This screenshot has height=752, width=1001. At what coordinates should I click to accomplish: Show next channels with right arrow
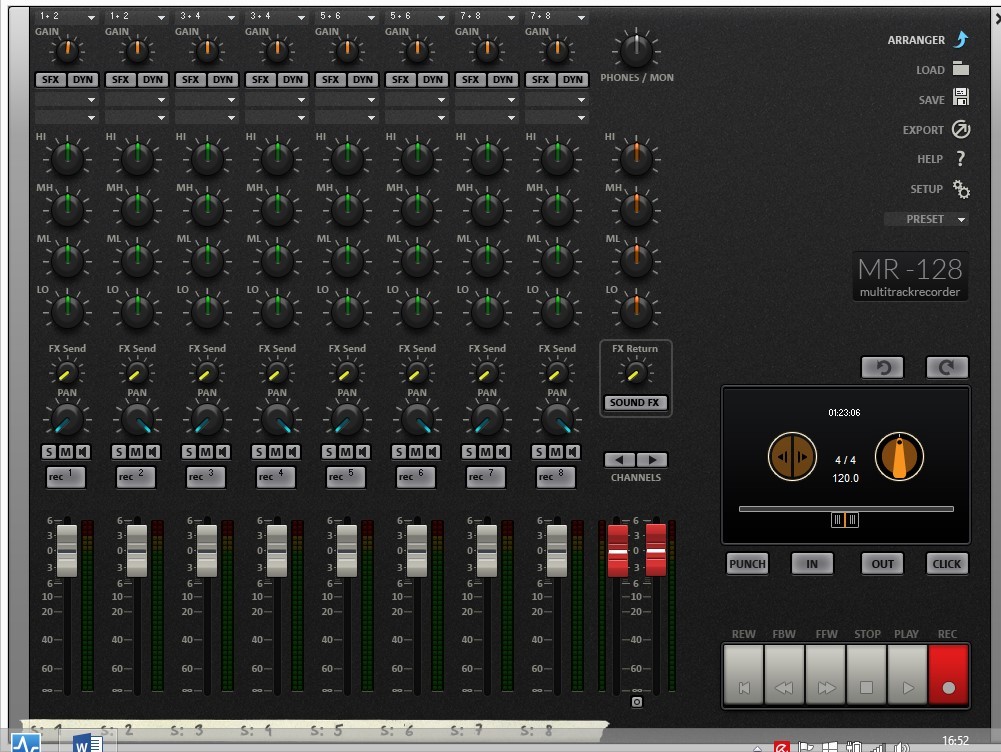(652, 460)
